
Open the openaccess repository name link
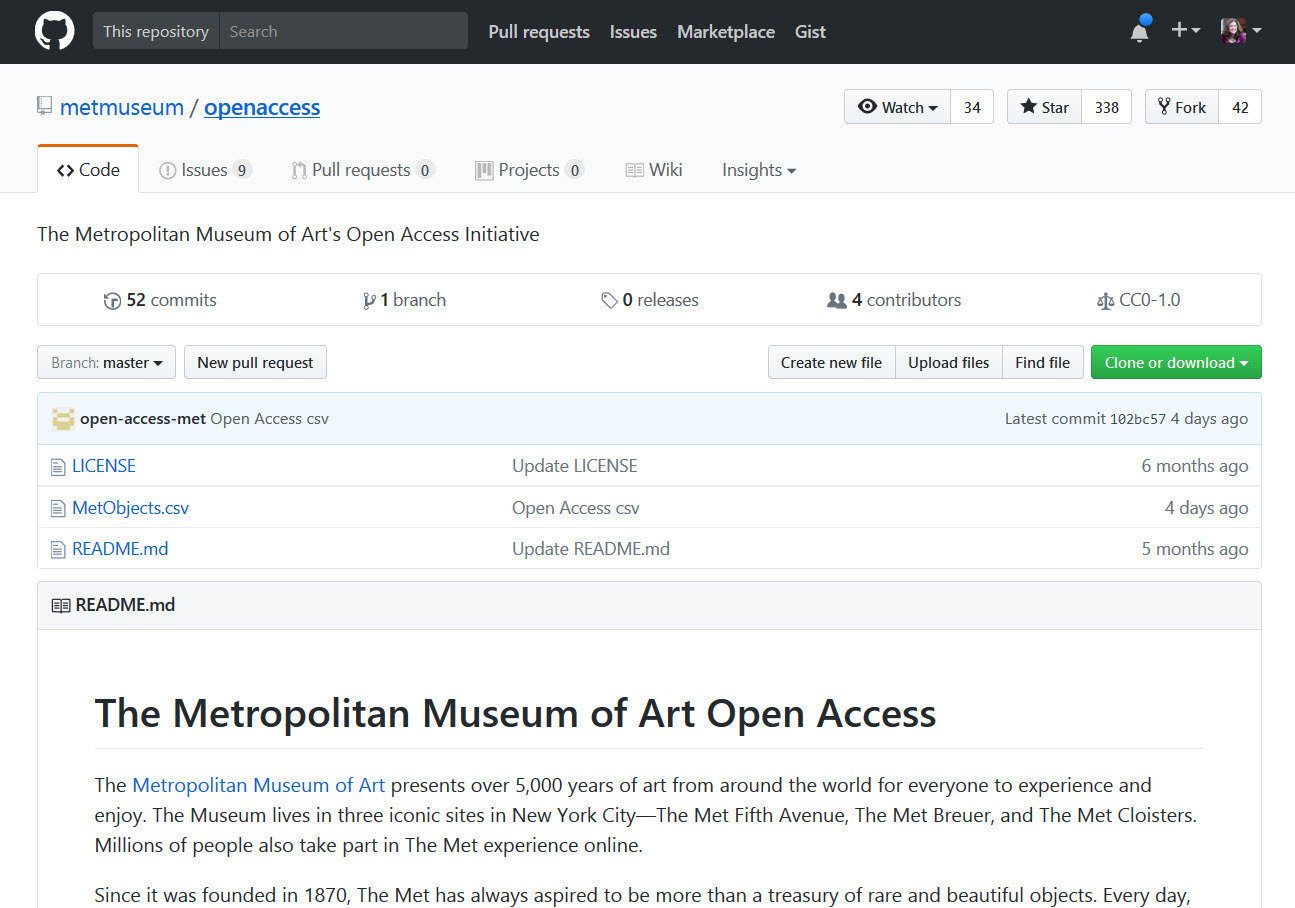(x=262, y=107)
